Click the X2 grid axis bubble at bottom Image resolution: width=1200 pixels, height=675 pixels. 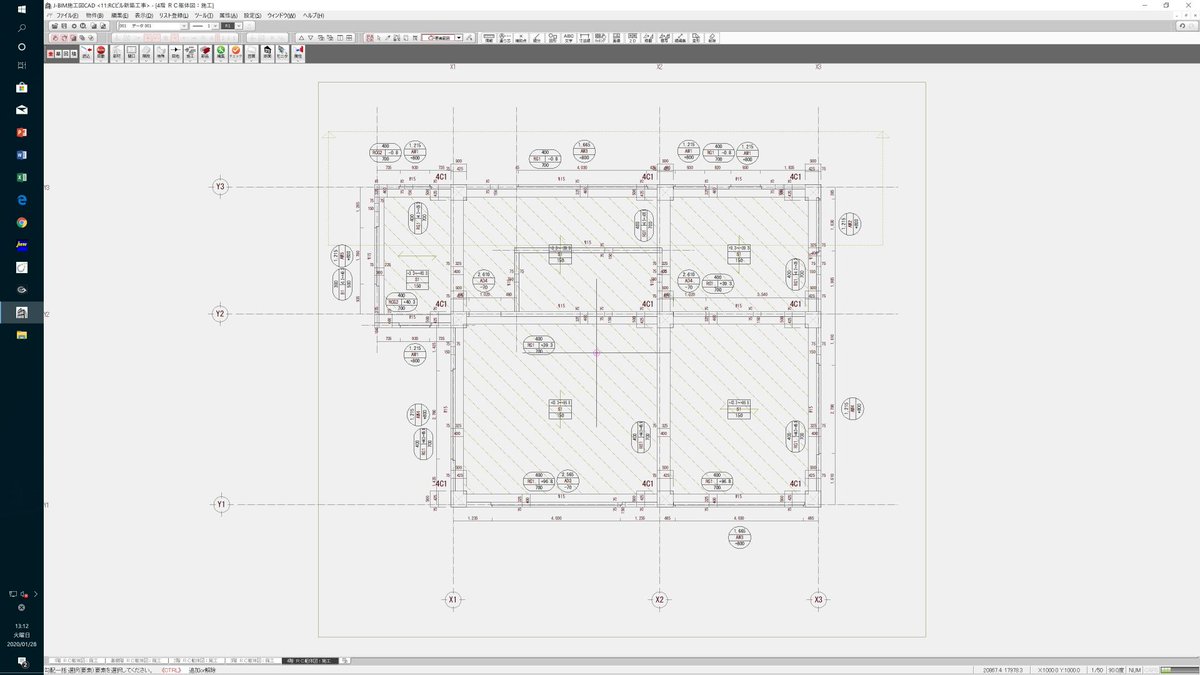[659, 600]
